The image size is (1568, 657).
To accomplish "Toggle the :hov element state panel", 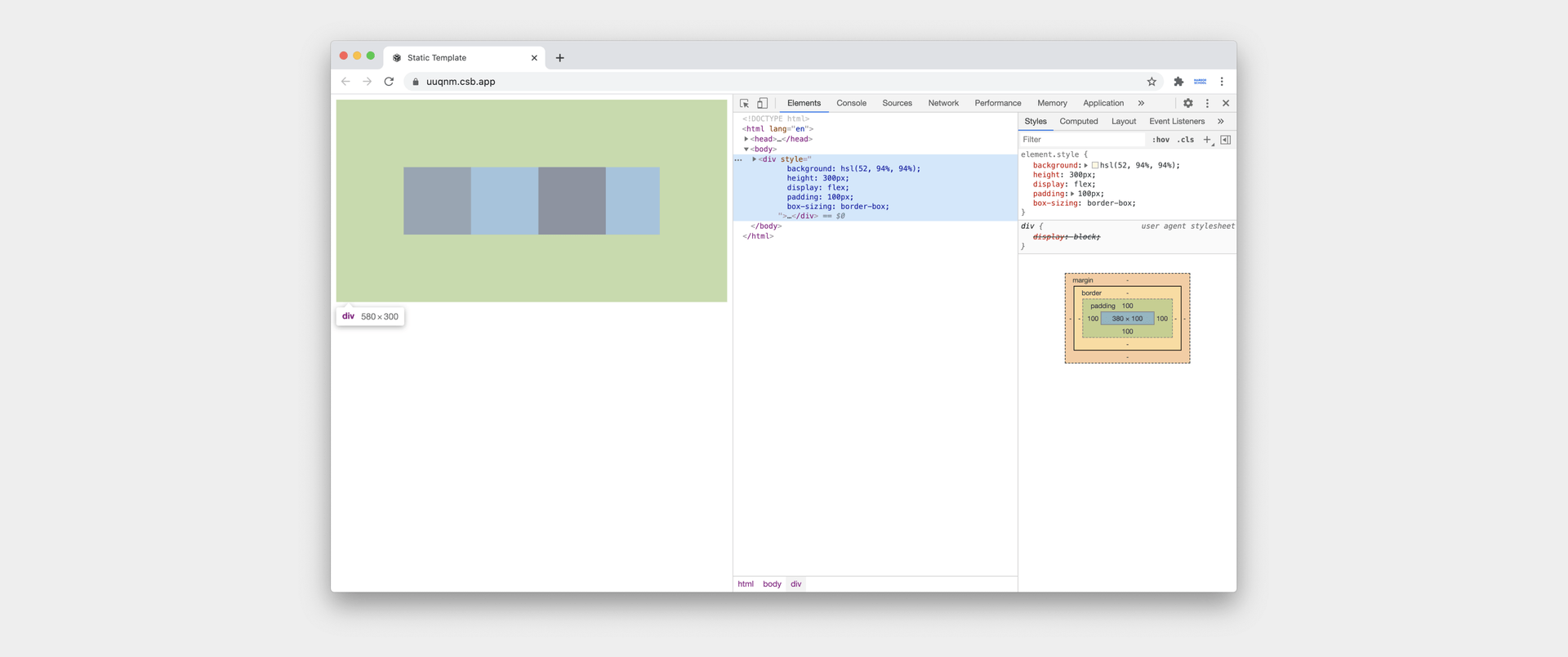I will click(x=1160, y=140).
